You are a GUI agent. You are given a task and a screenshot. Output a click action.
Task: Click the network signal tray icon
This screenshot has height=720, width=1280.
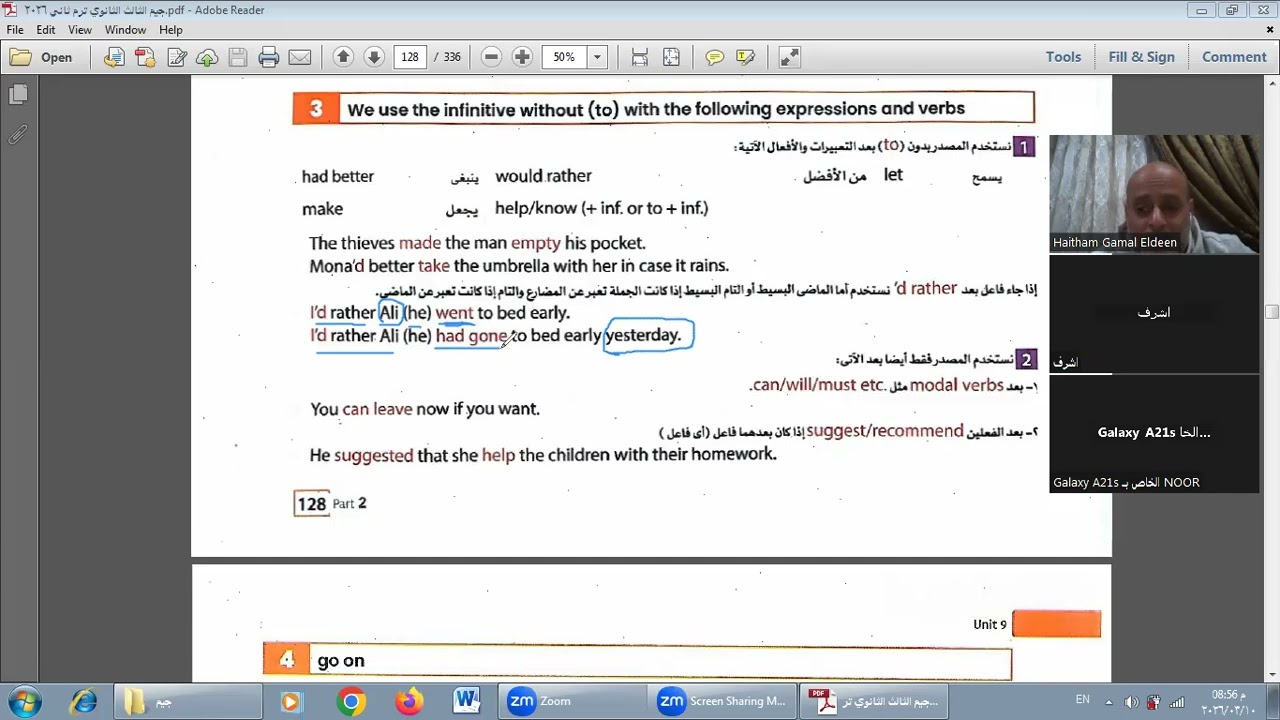coord(1177,702)
